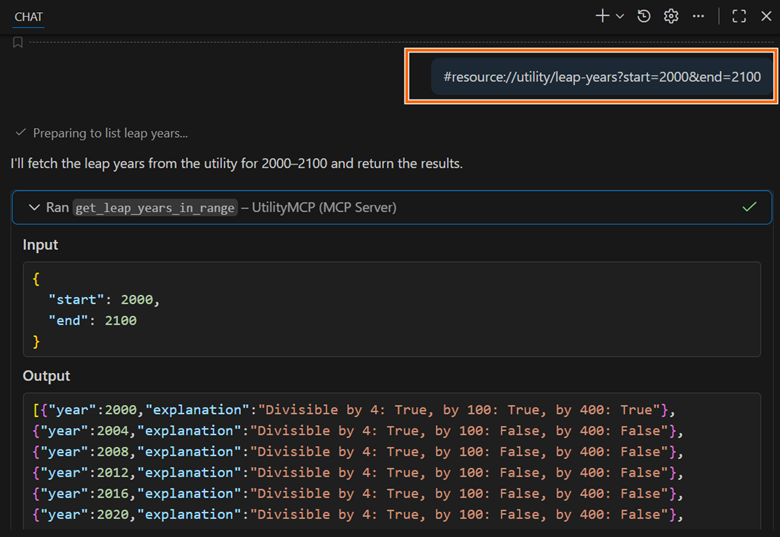Click the Output heading
The height and width of the screenshot is (537, 780).
[47, 376]
